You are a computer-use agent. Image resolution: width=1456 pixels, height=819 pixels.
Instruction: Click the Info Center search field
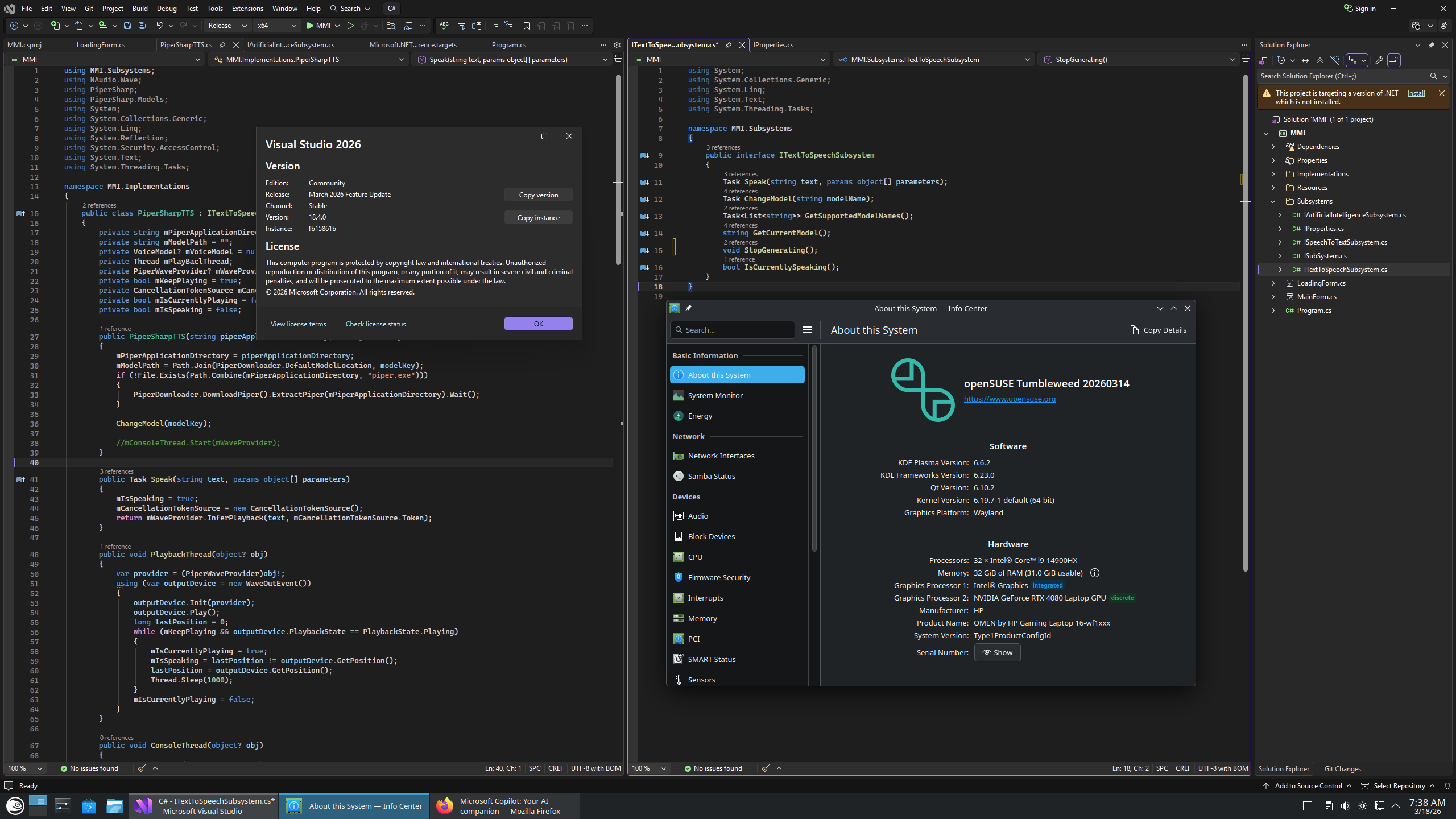[x=734, y=330]
